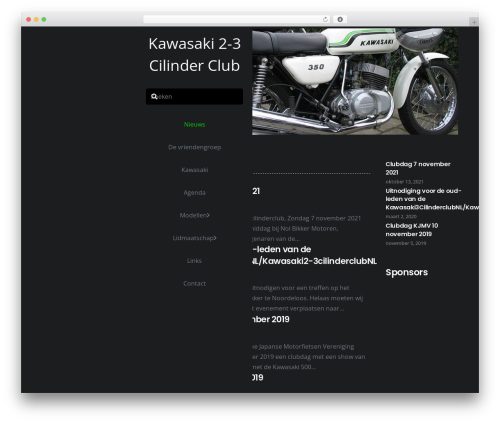Click the search magnifier icon
The image size is (500, 423).
[x=154, y=97]
